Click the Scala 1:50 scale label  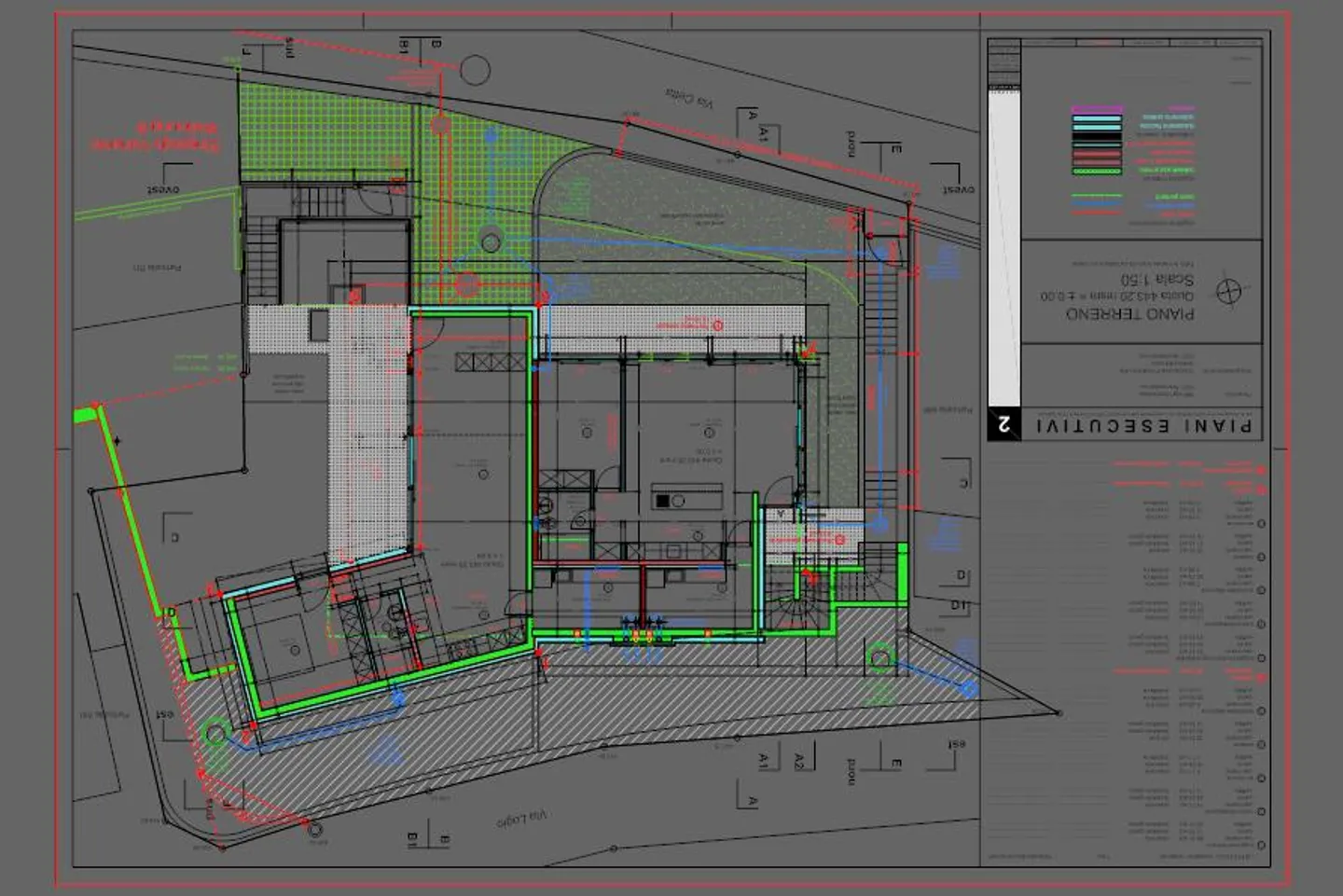[x=1156, y=280]
